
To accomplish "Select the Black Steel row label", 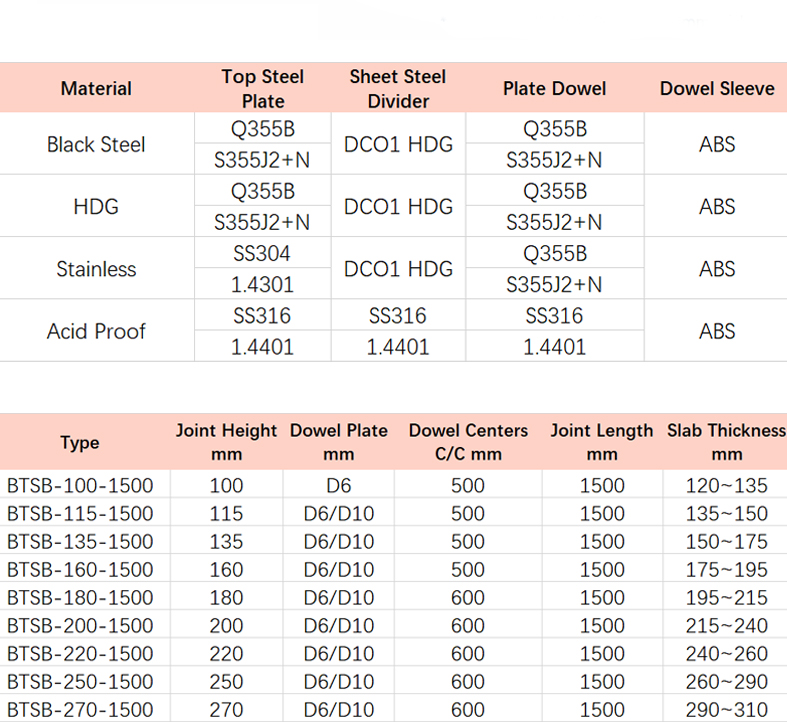I will (96, 145).
